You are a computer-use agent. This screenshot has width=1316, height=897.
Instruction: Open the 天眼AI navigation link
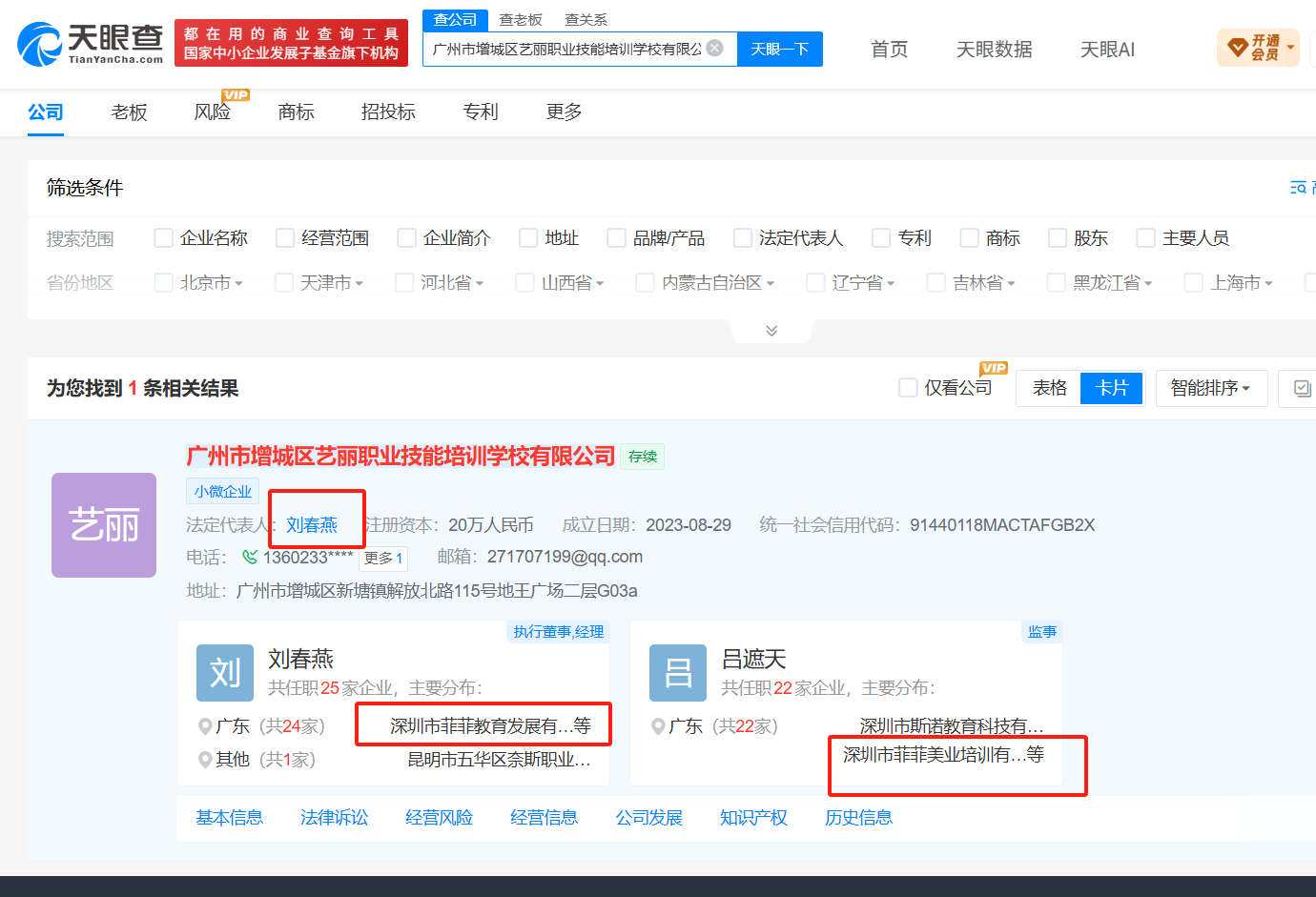pos(1107,50)
